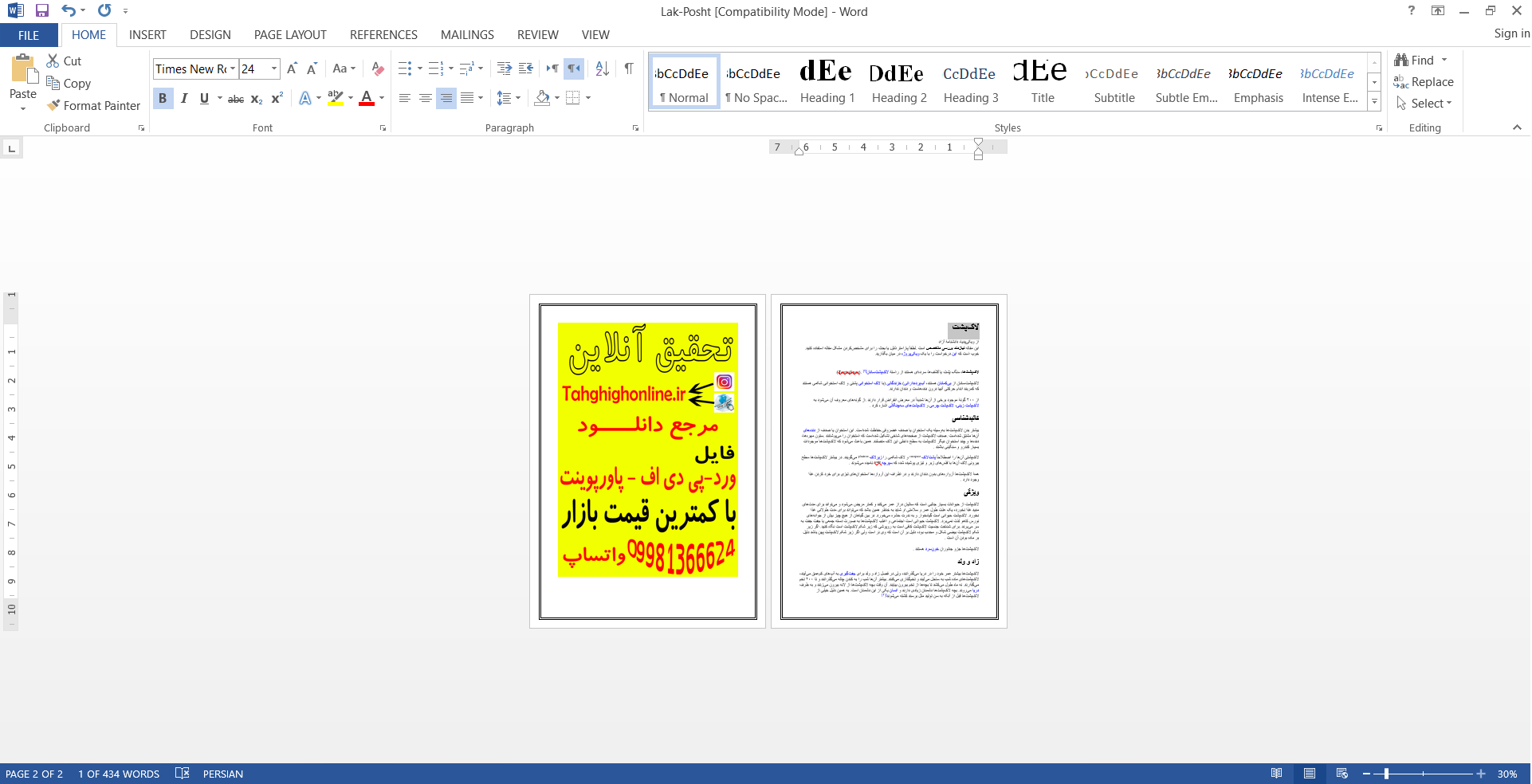Open the FILE tab
1532x784 pixels.
click(29, 35)
